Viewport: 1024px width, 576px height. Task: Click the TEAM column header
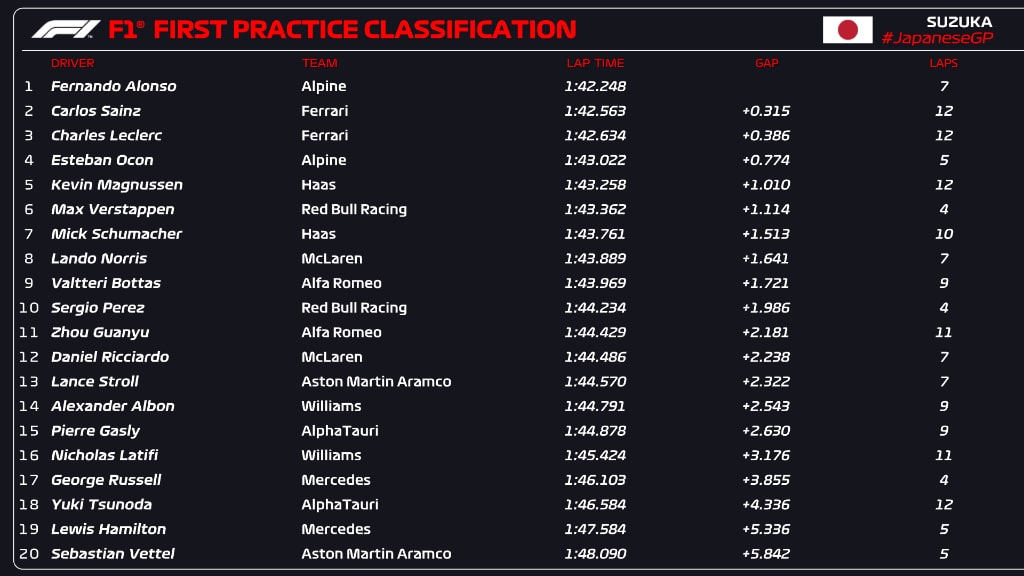(319, 63)
